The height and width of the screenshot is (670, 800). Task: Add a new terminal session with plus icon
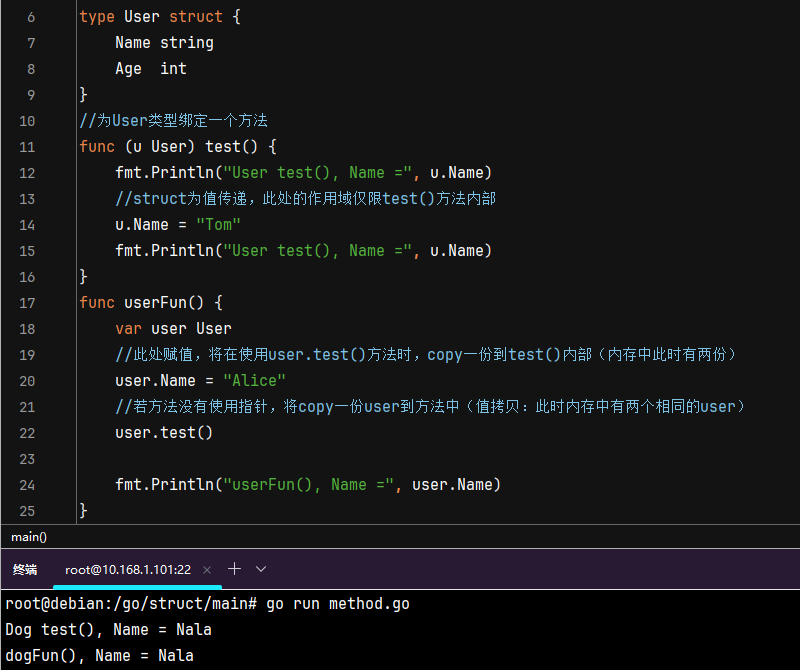point(235,569)
